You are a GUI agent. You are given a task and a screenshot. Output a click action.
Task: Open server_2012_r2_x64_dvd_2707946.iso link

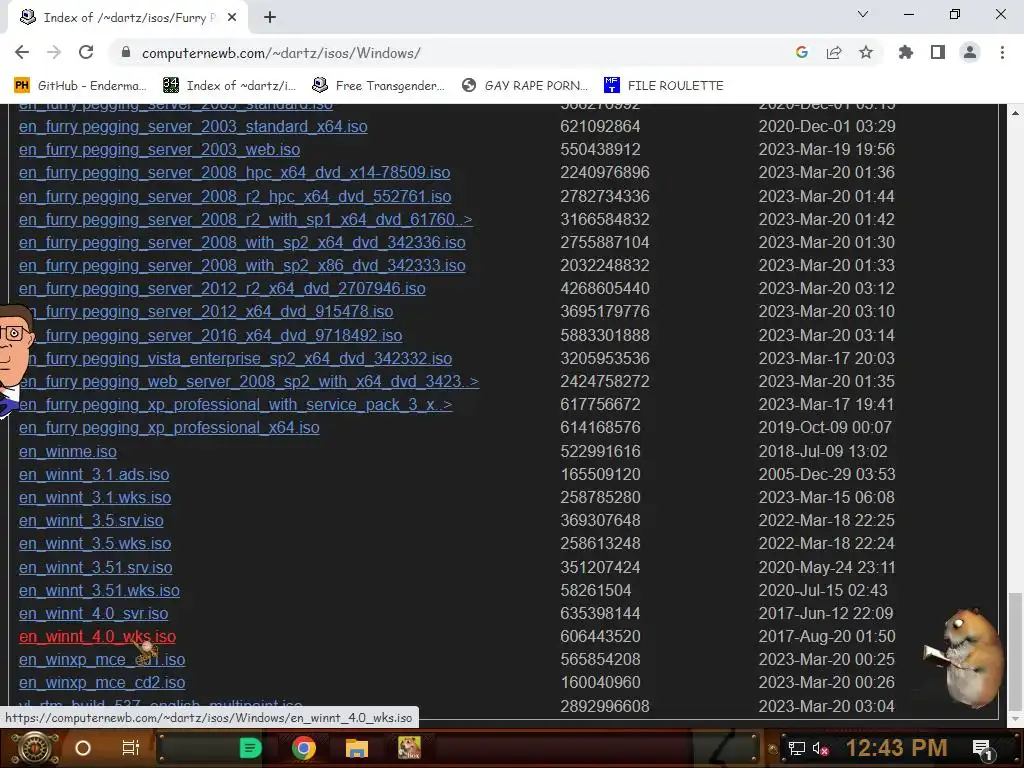pos(222,289)
